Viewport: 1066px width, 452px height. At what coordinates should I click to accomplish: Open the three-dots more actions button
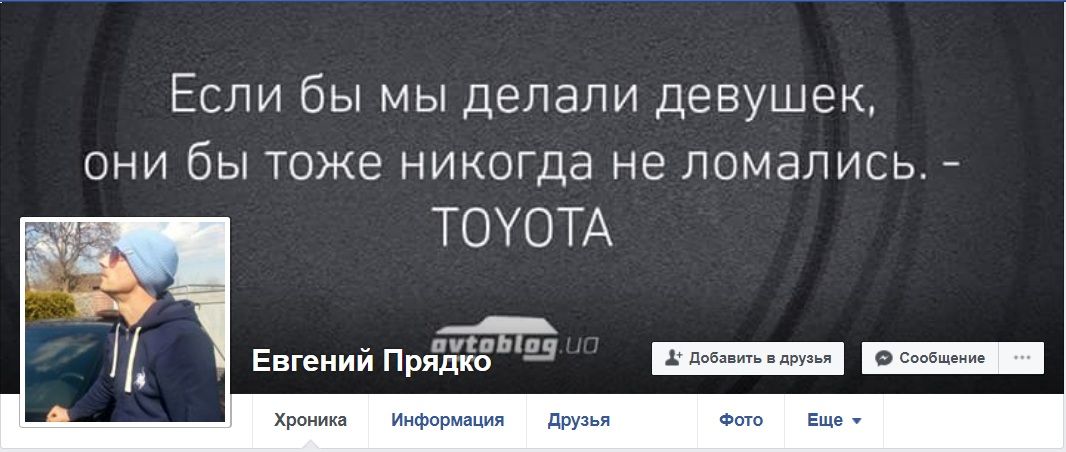point(1022,358)
